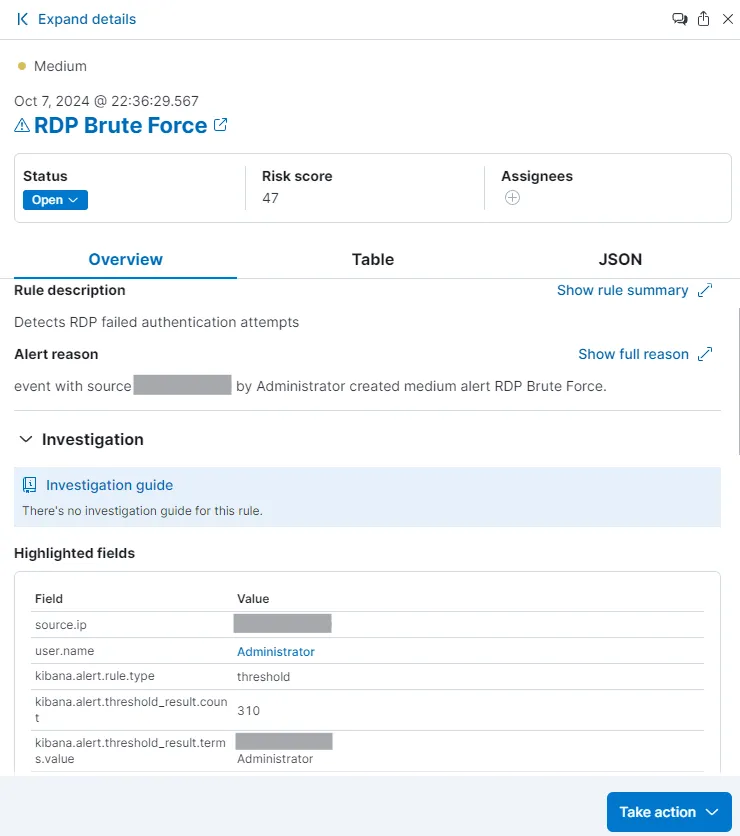Close the alert details flyout
The image size is (740, 836).
pos(727,19)
